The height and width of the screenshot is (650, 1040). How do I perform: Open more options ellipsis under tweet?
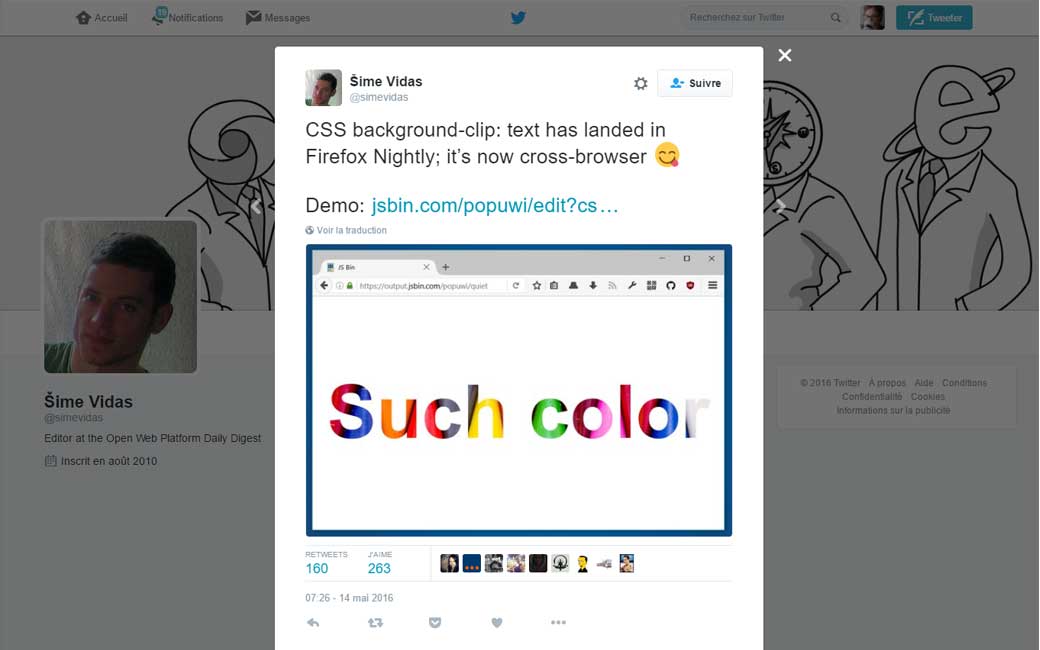[558, 622]
